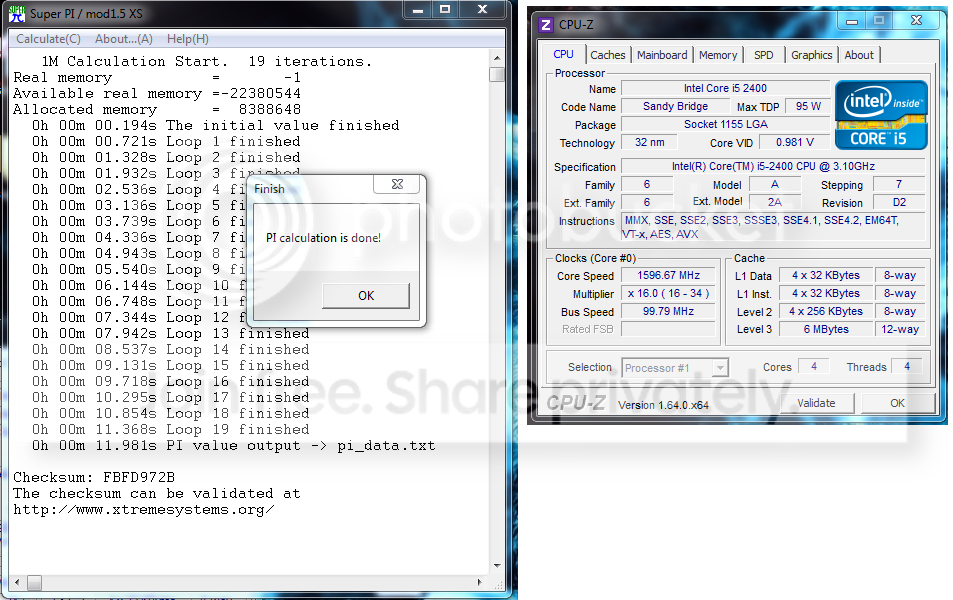Switch to the Graphics tab
Viewport: 953px width, 600px height.
(x=811, y=55)
